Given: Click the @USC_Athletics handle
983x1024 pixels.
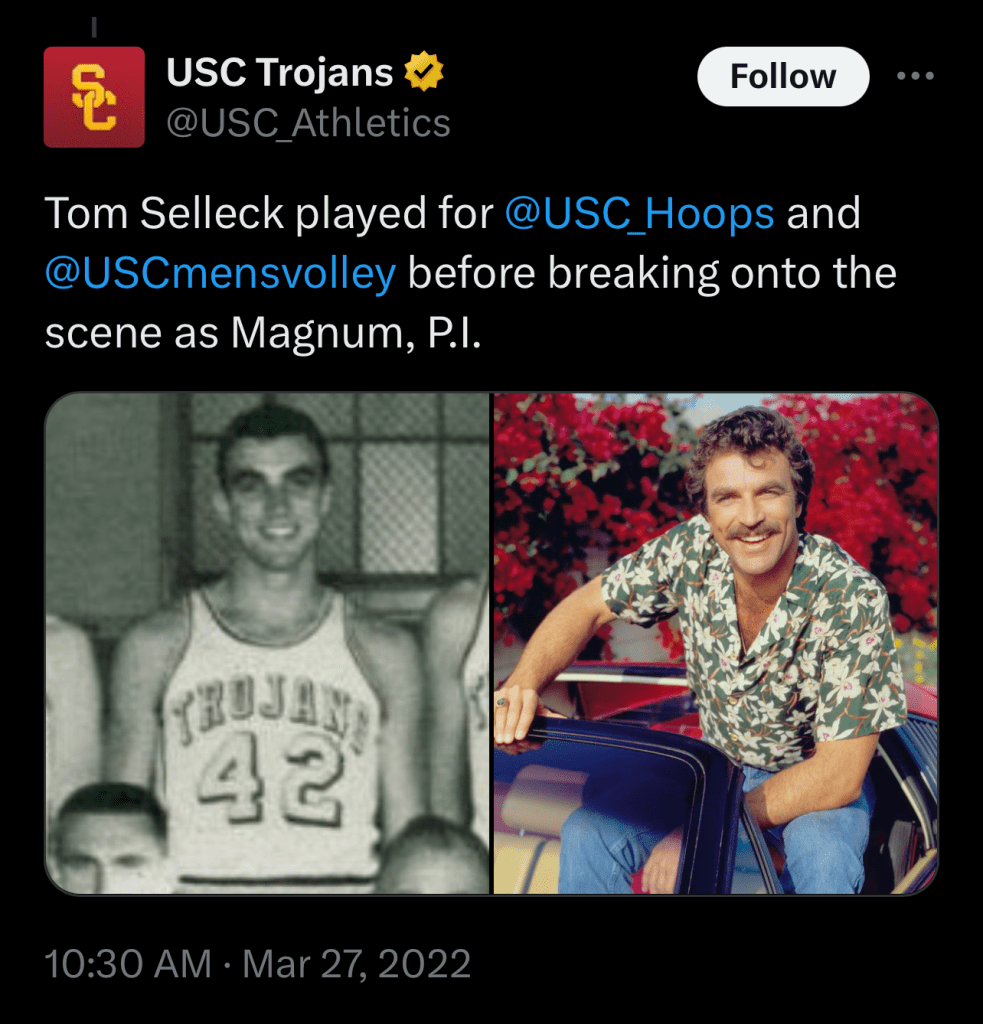Looking at the screenshot, I should coord(308,123).
